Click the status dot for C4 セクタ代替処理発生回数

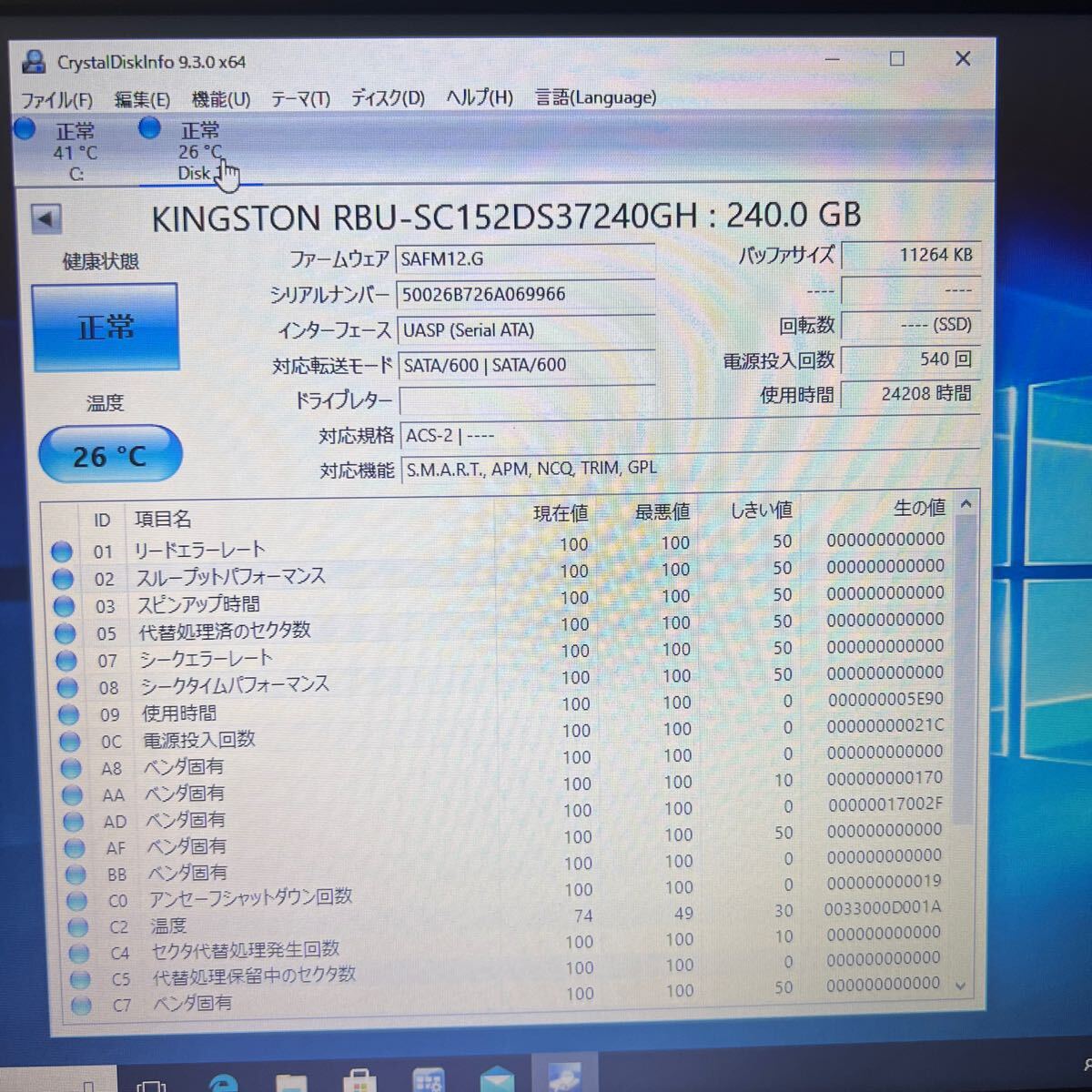pyautogui.click(x=80, y=954)
